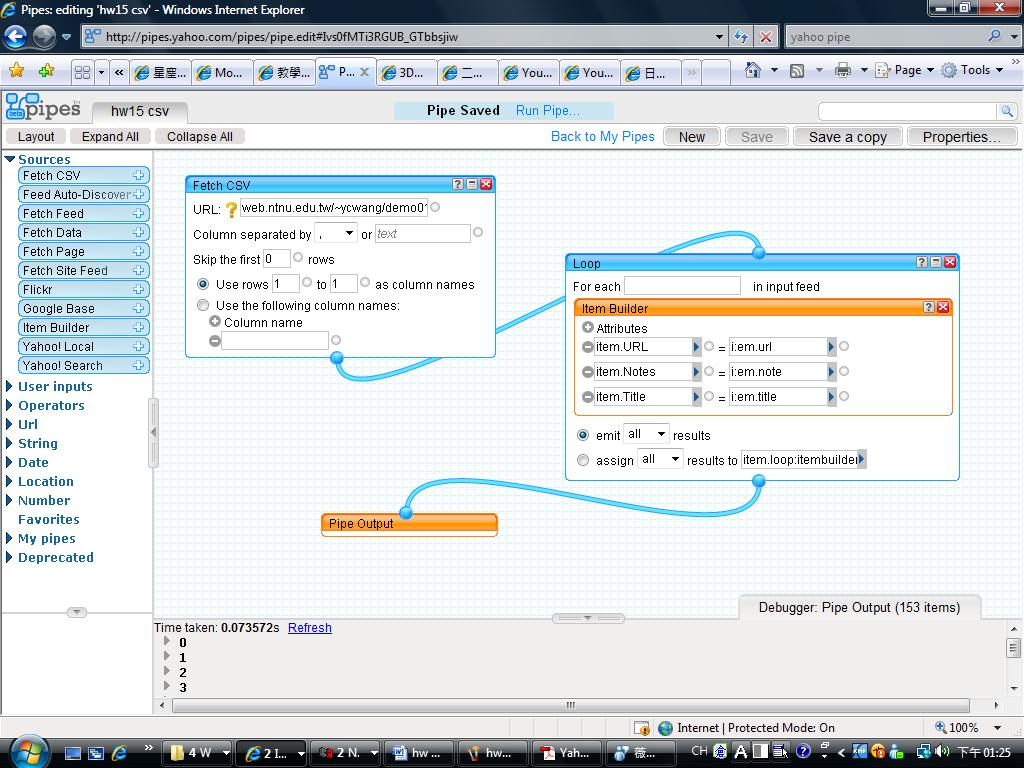This screenshot has width=1024, height=768.
Task: Delete the Item Builder submodule
Action: point(943,307)
